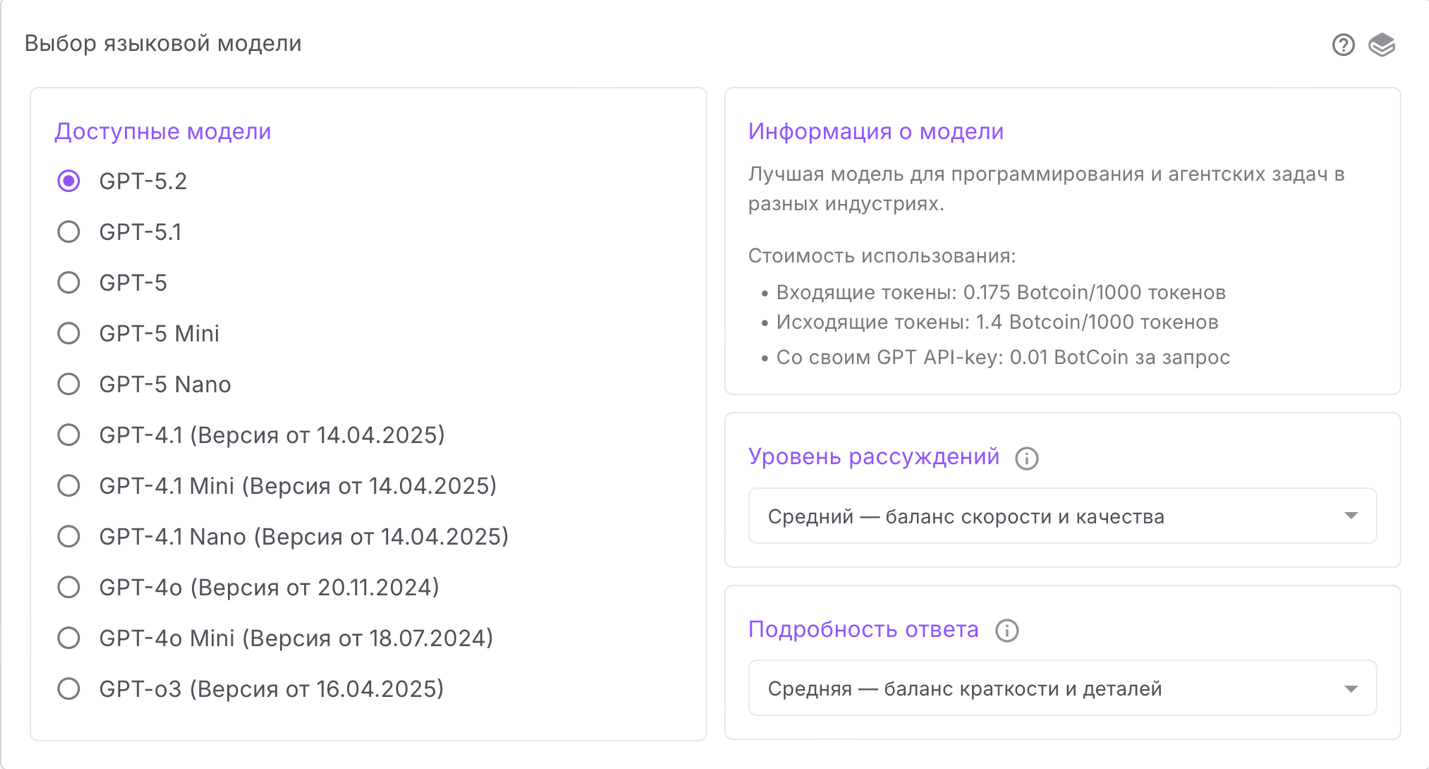Select GPT-o3 (Версия от 16.04.2025)
This screenshot has height=769, width=1429.
click(x=68, y=688)
